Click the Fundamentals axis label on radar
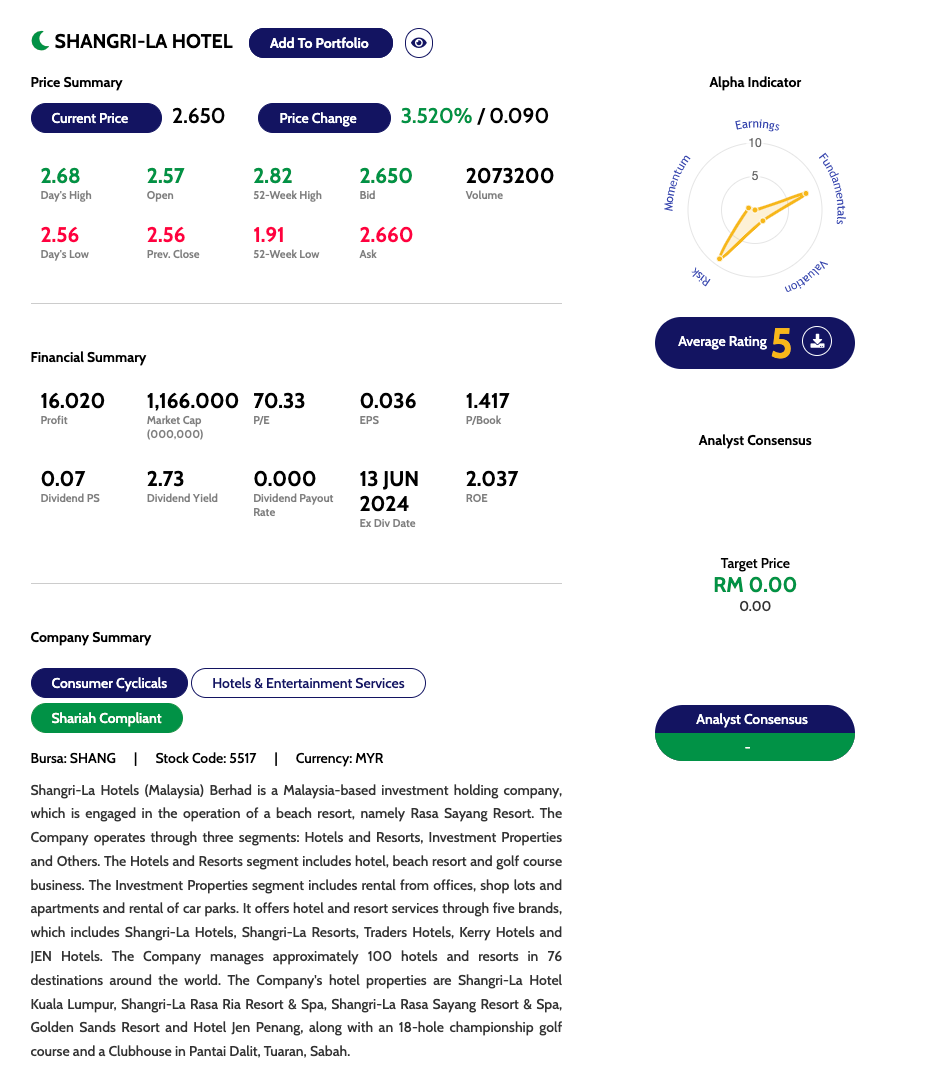 [x=832, y=188]
